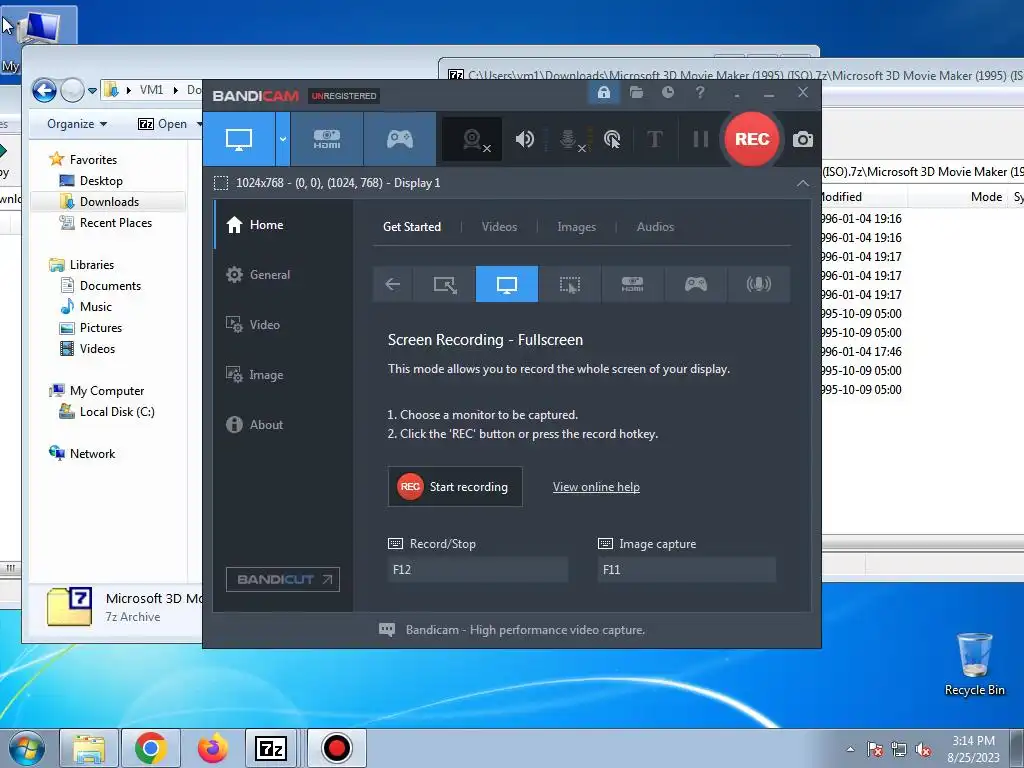
Task: Click the pause recording icon
Action: [700, 139]
